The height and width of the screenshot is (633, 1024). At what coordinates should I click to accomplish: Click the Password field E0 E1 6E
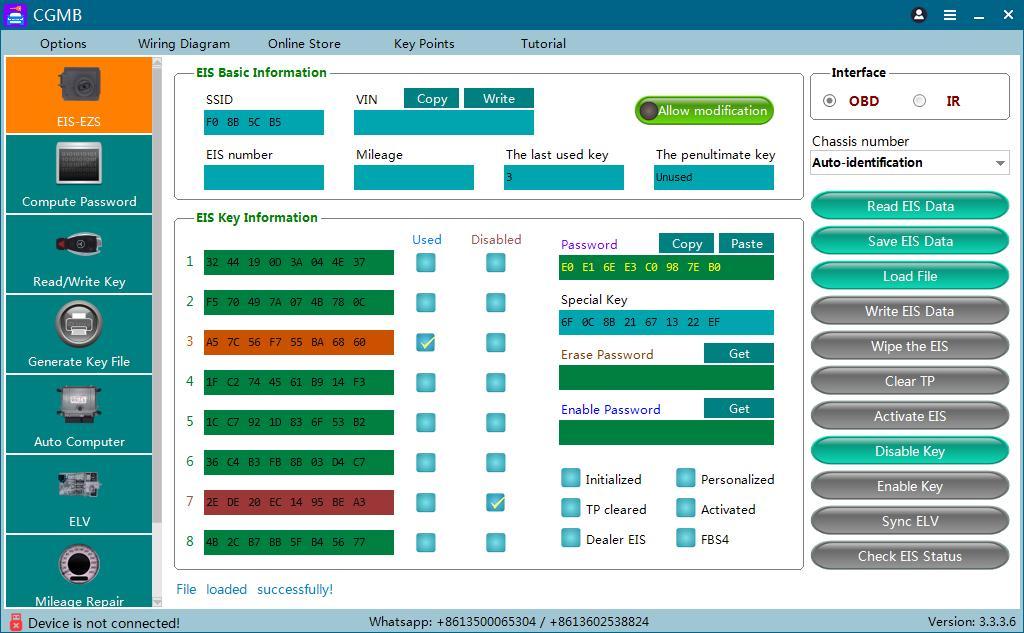tap(666, 267)
